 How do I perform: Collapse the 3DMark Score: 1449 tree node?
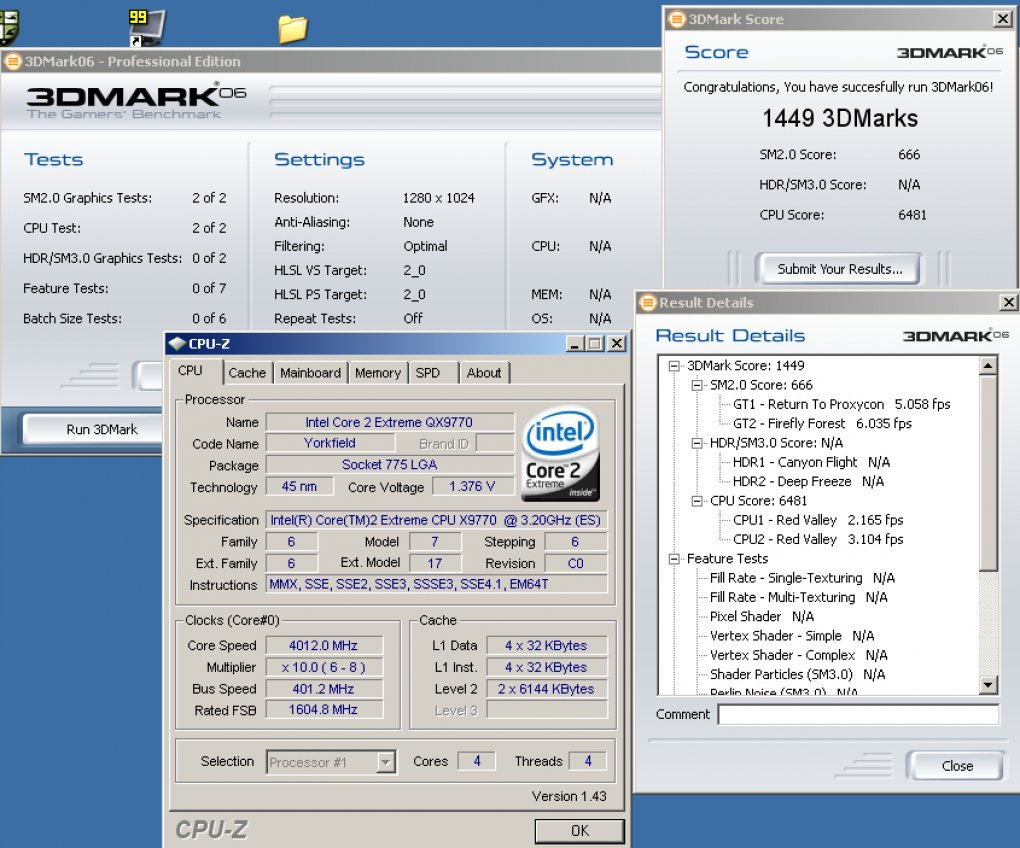(674, 365)
